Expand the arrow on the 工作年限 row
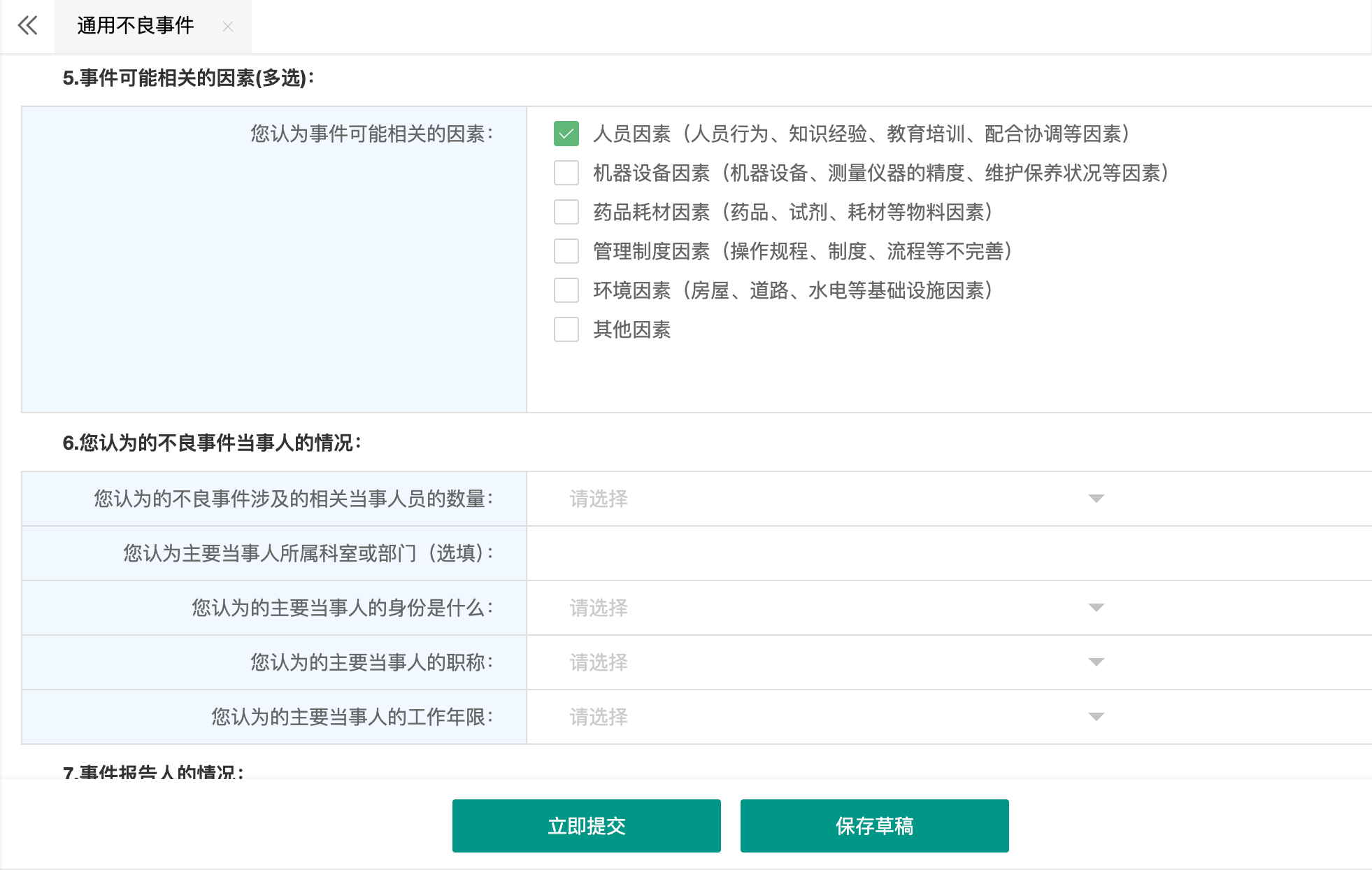Image resolution: width=1372 pixels, height=870 pixels. (x=1095, y=717)
